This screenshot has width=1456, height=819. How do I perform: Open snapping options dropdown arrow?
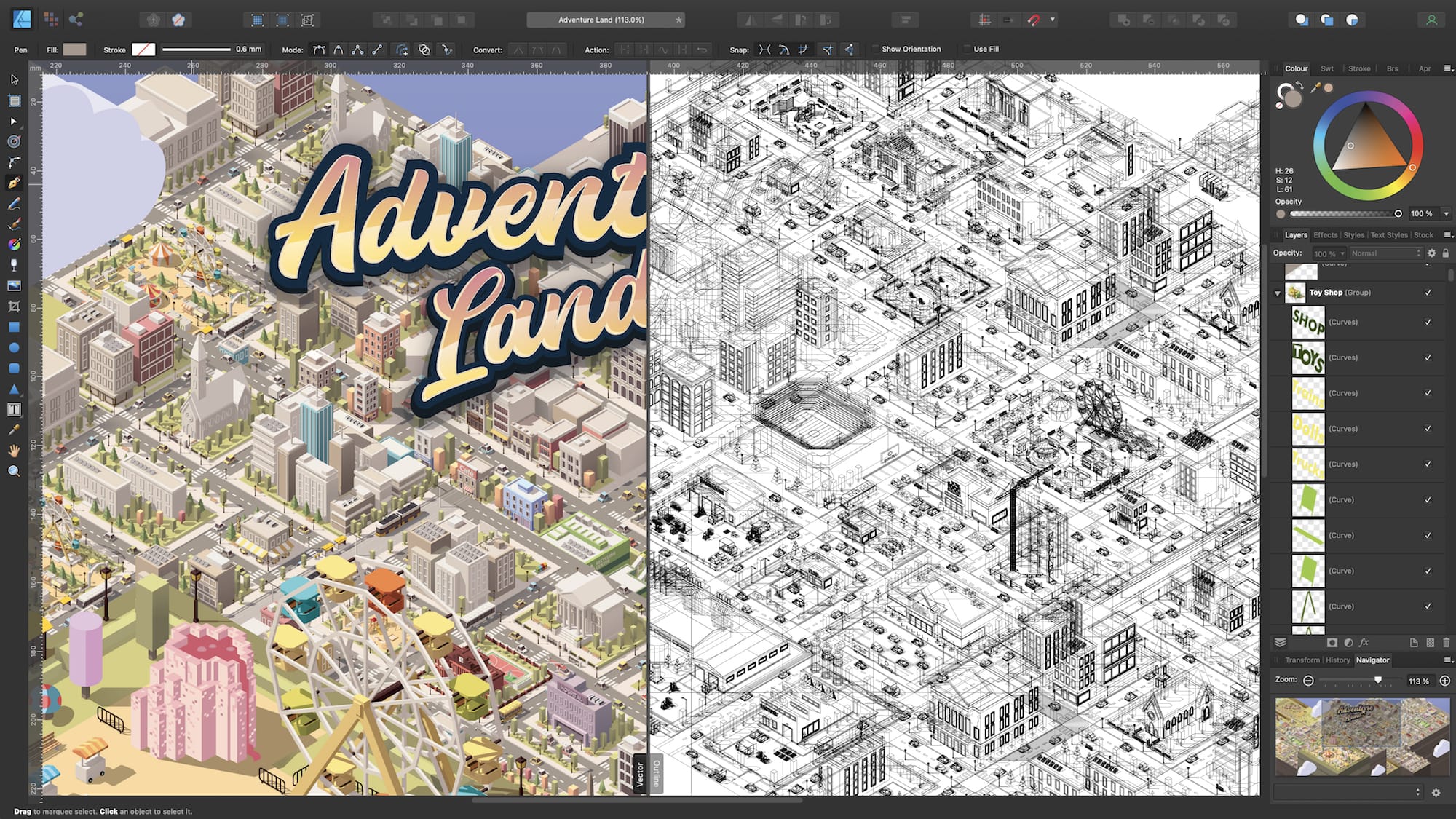point(1053,20)
